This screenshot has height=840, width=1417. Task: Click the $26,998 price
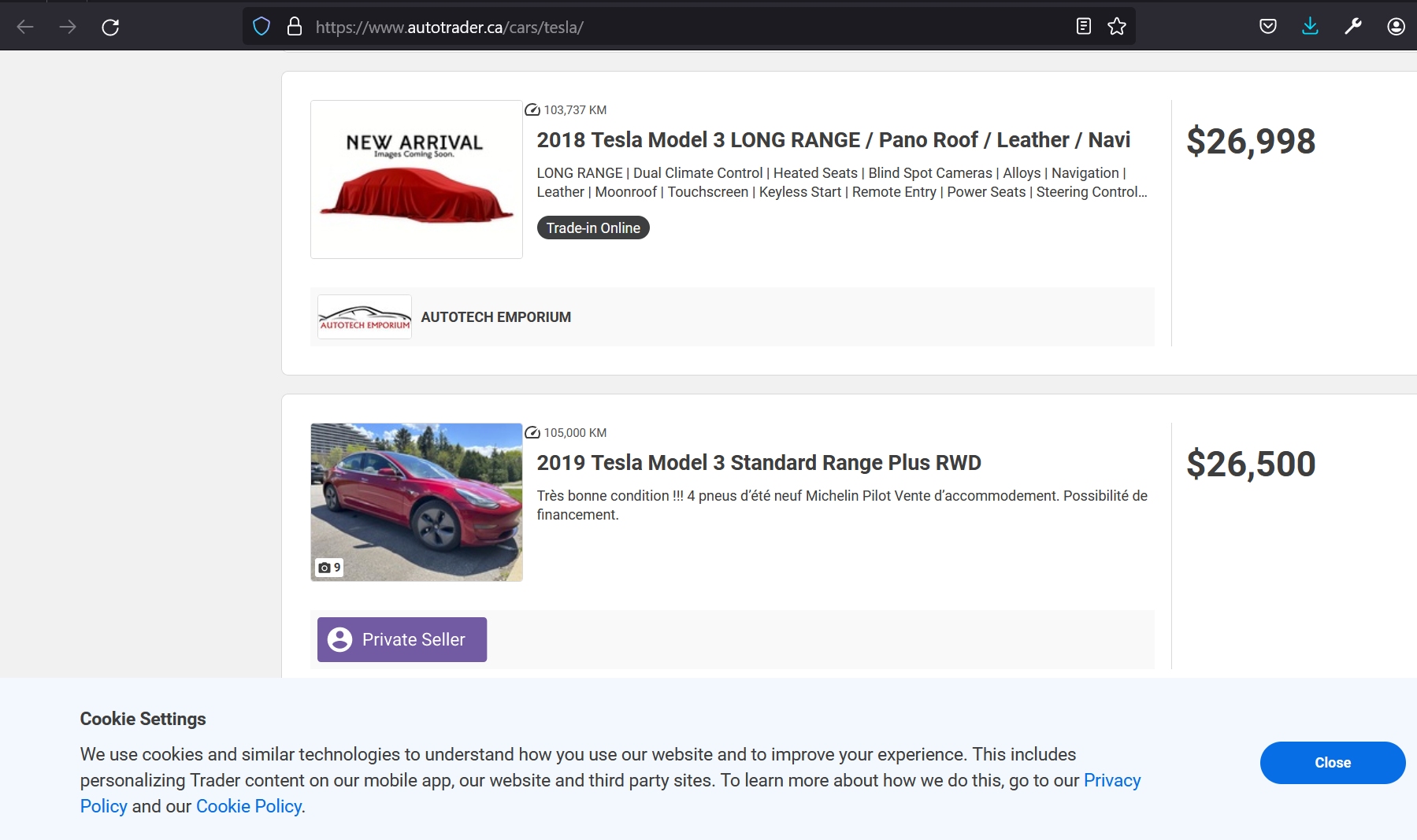pos(1251,142)
